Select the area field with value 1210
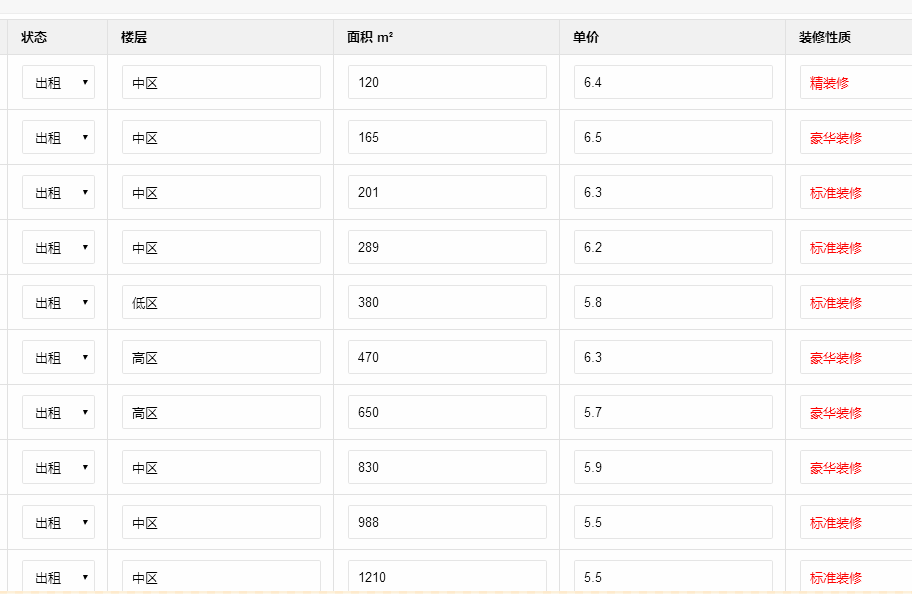The height and width of the screenshot is (594, 912). 447,577
